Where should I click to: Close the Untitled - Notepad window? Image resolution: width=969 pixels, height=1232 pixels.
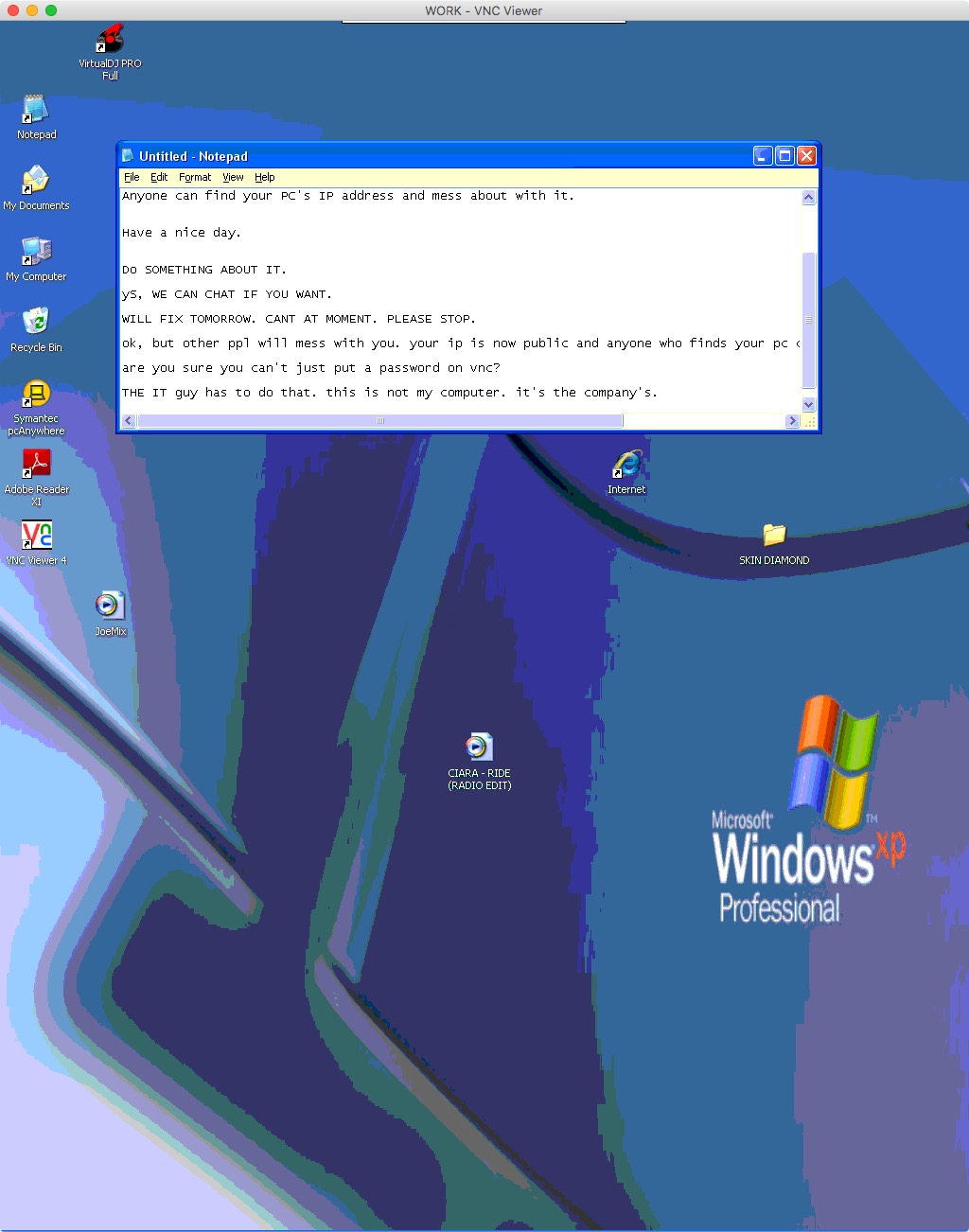pos(806,156)
